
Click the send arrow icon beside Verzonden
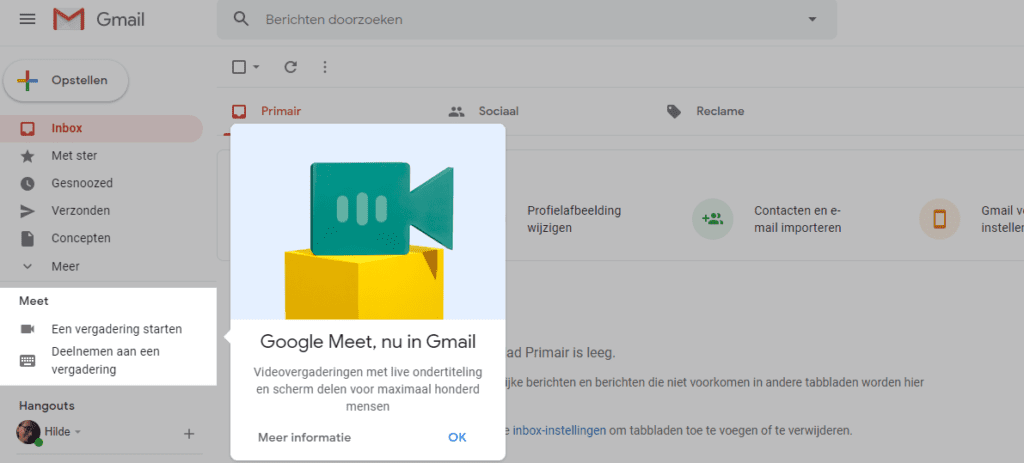pos(27,211)
